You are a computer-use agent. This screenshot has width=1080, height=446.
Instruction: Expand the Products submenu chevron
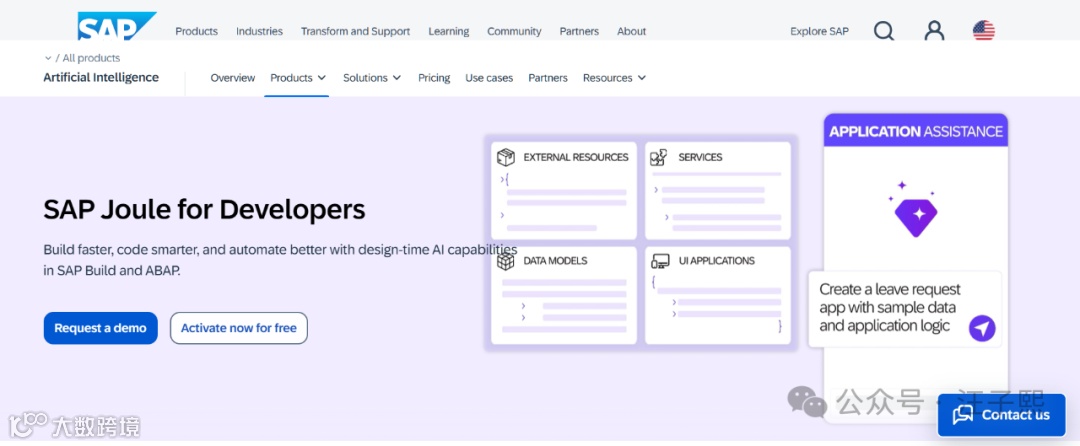click(x=322, y=78)
